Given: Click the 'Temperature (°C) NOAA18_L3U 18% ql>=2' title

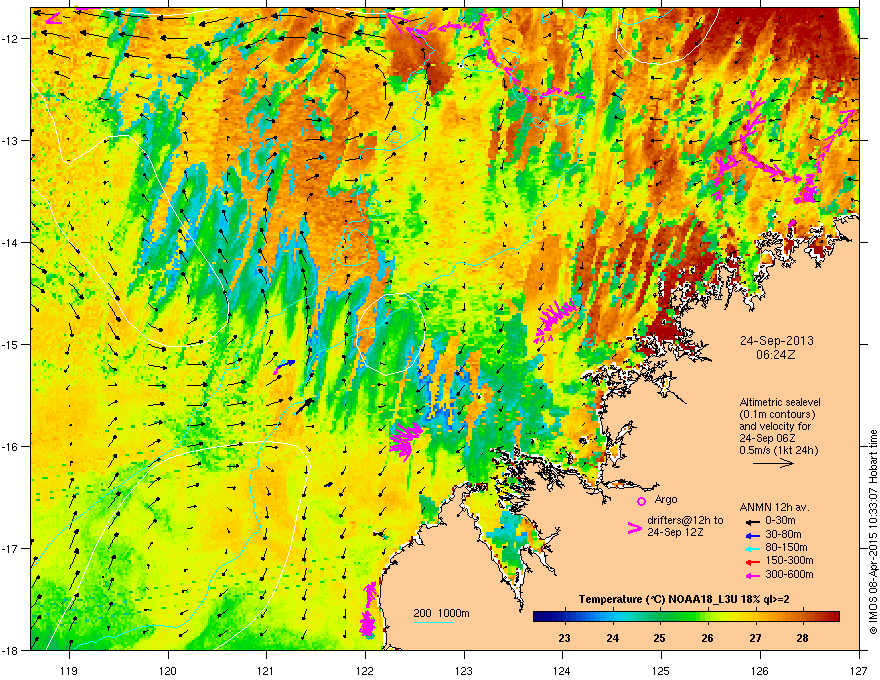Looking at the screenshot, I should pos(684,600).
